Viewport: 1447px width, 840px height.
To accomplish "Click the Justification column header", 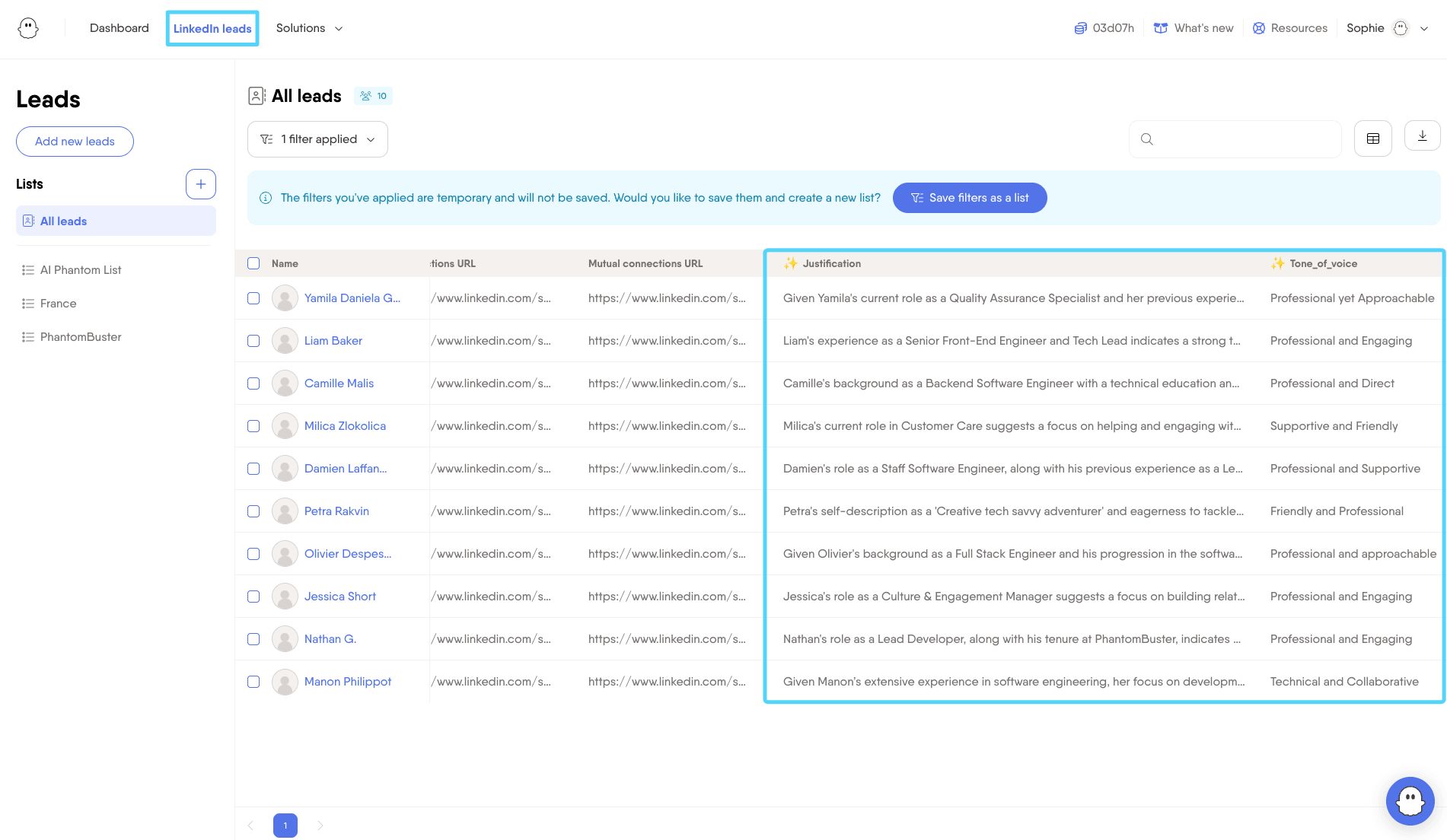I will coord(831,263).
